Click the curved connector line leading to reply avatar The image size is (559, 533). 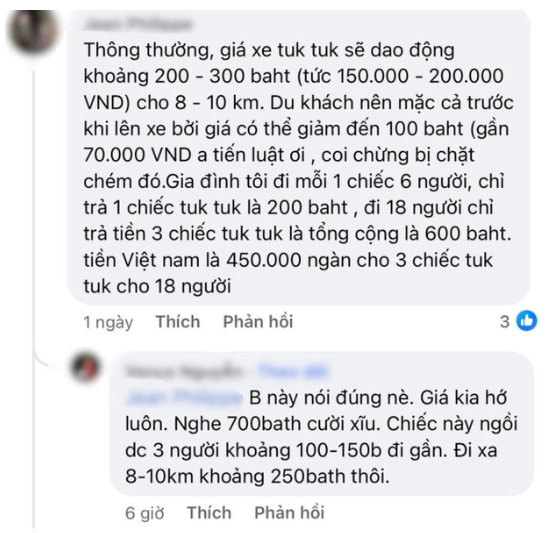[x=46, y=360]
